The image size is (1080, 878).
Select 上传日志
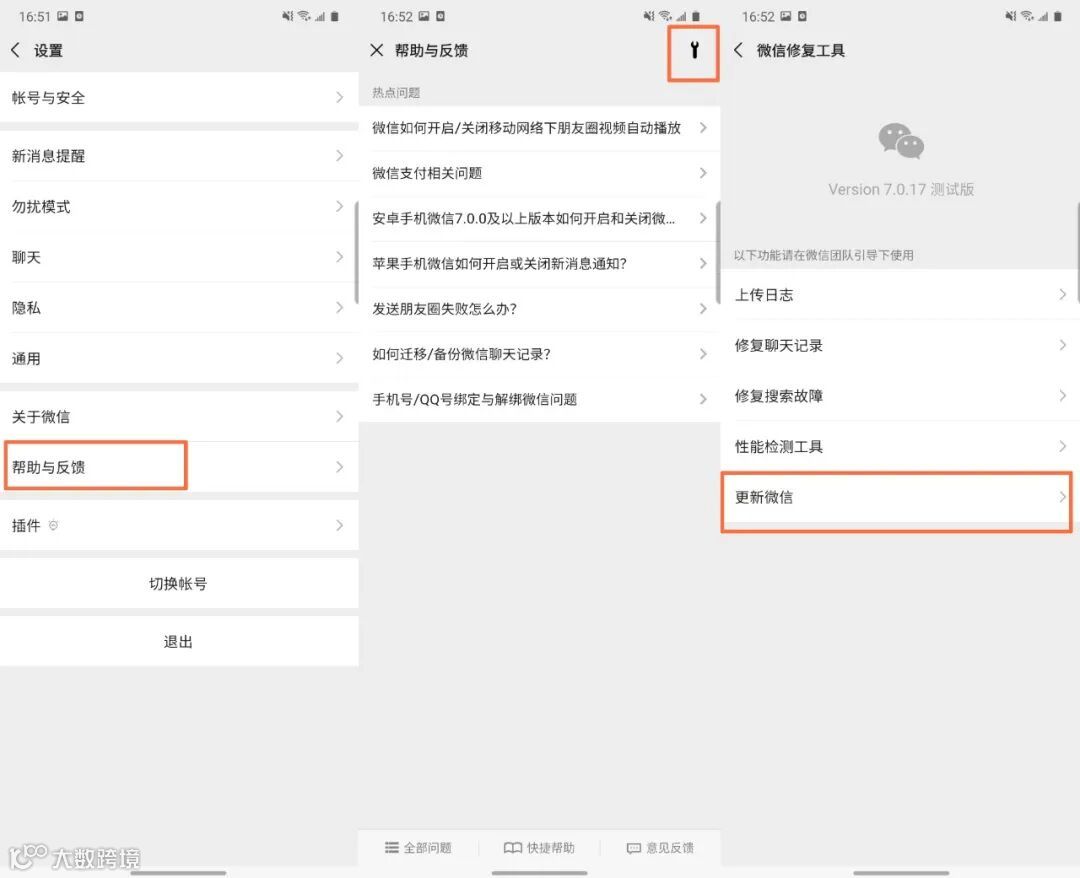pyautogui.click(x=900, y=295)
